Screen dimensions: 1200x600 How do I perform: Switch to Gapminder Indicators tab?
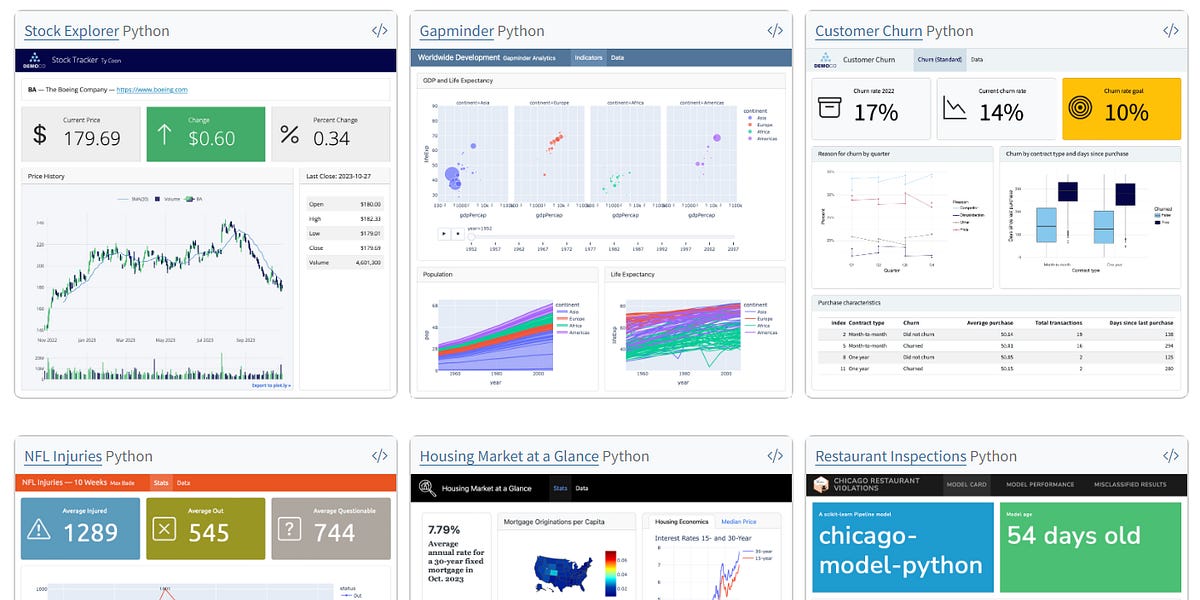[588, 58]
